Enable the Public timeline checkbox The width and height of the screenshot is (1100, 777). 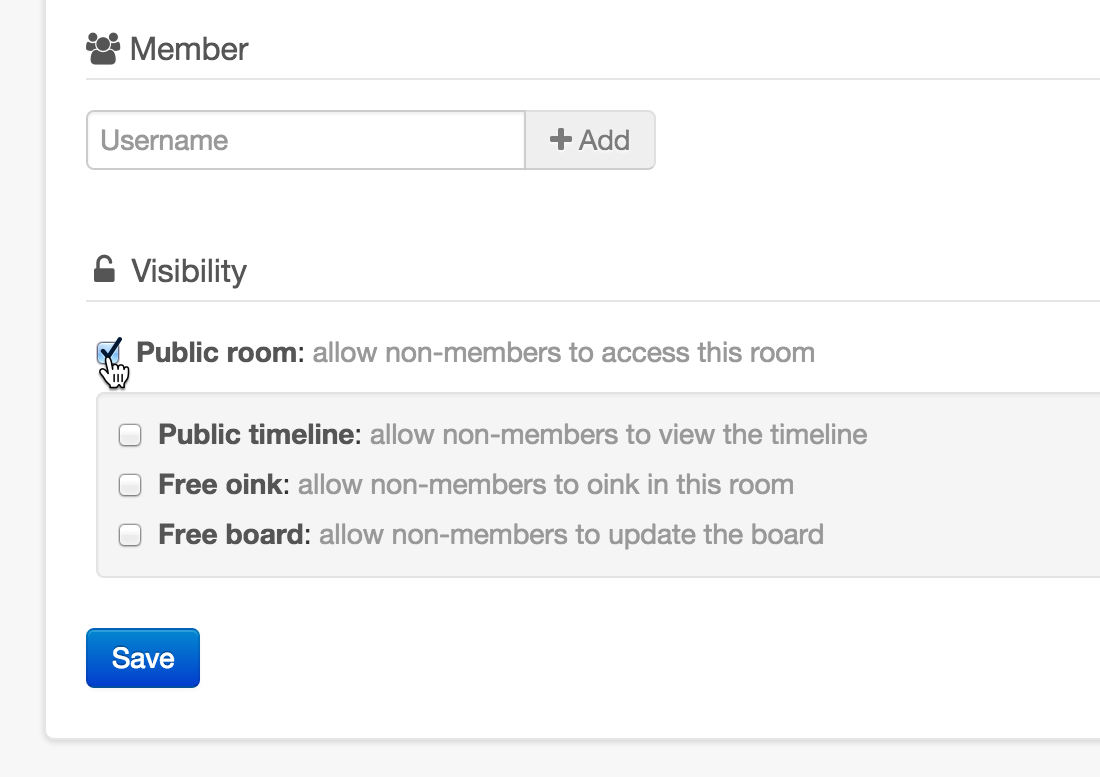(x=130, y=435)
